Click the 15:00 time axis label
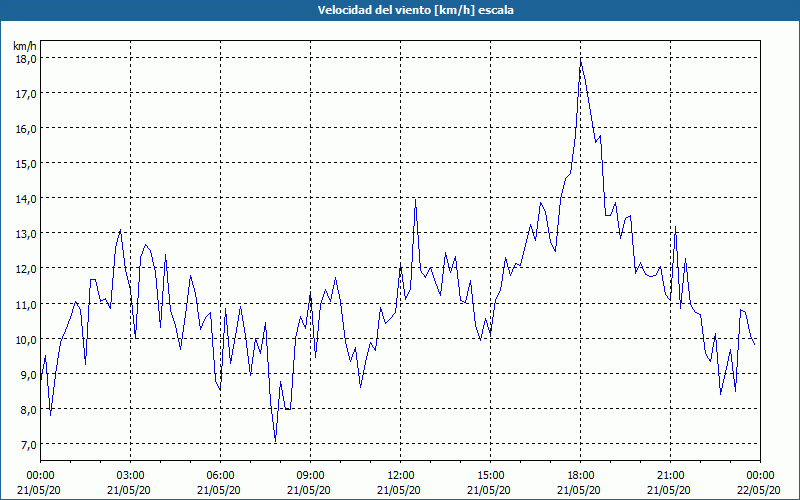 tap(490, 476)
